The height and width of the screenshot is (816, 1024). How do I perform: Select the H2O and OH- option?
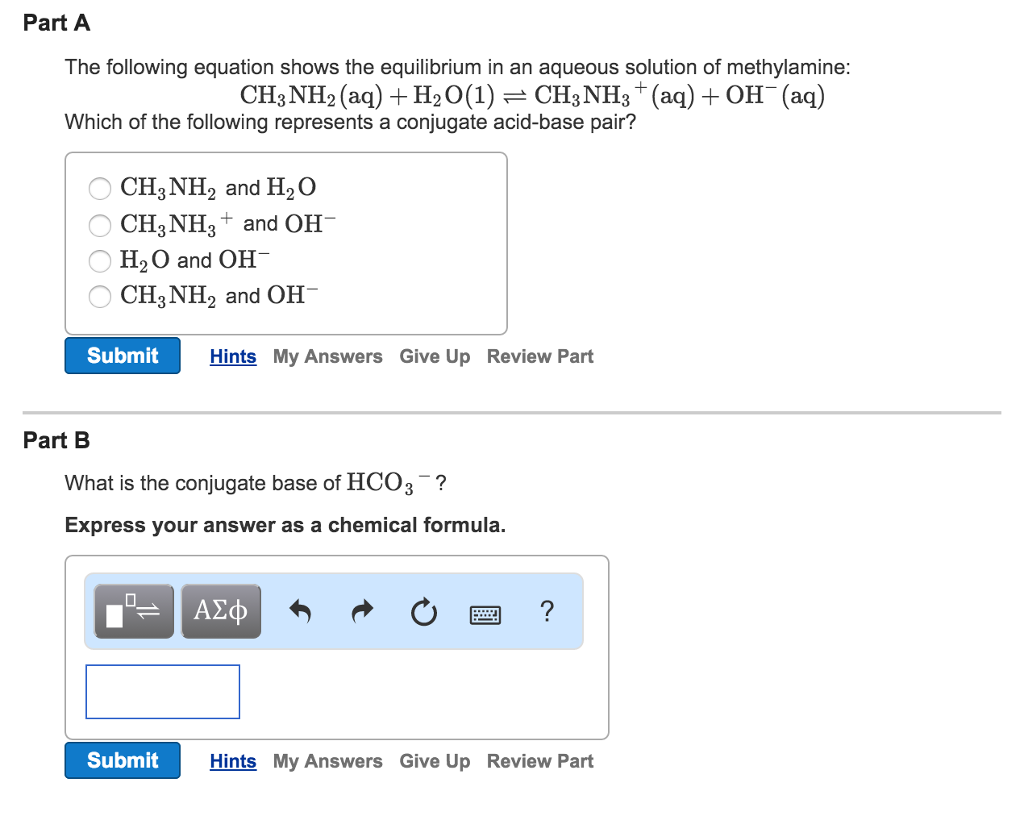tap(100, 261)
